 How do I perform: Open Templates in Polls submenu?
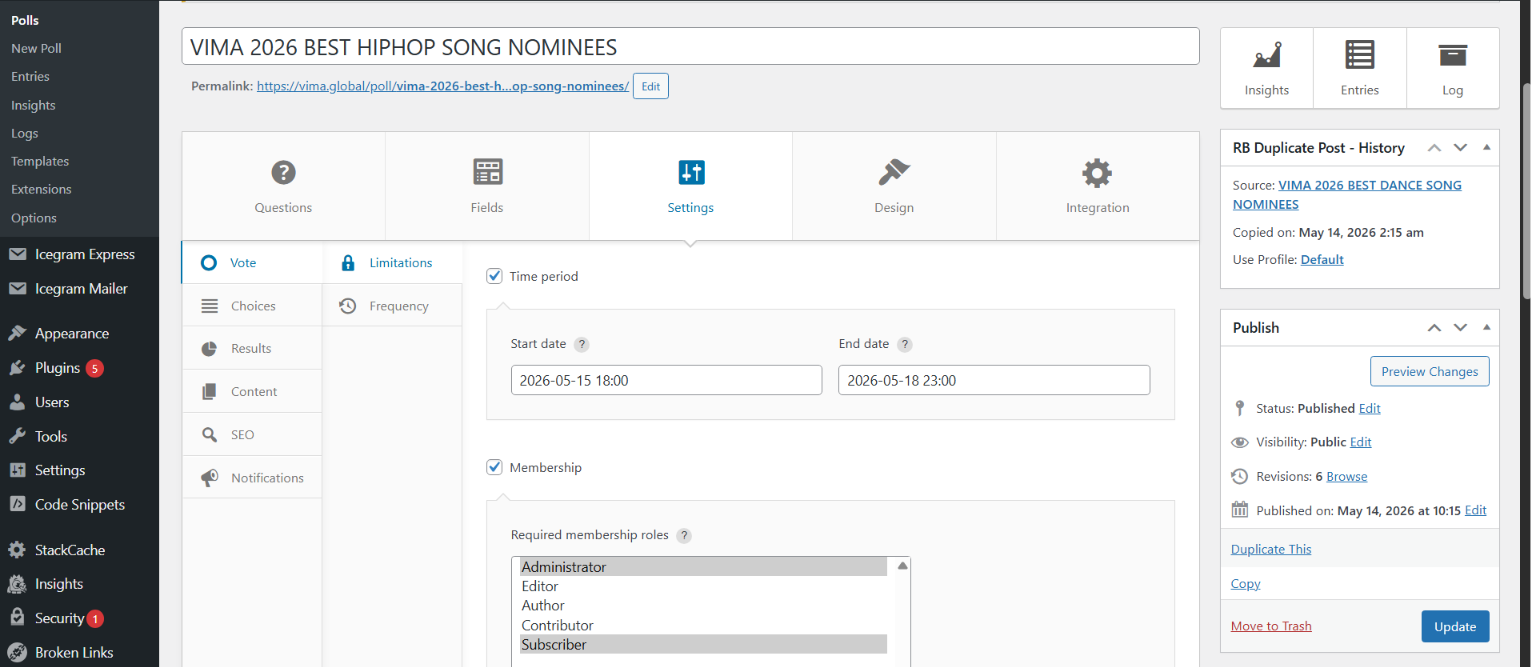40,161
